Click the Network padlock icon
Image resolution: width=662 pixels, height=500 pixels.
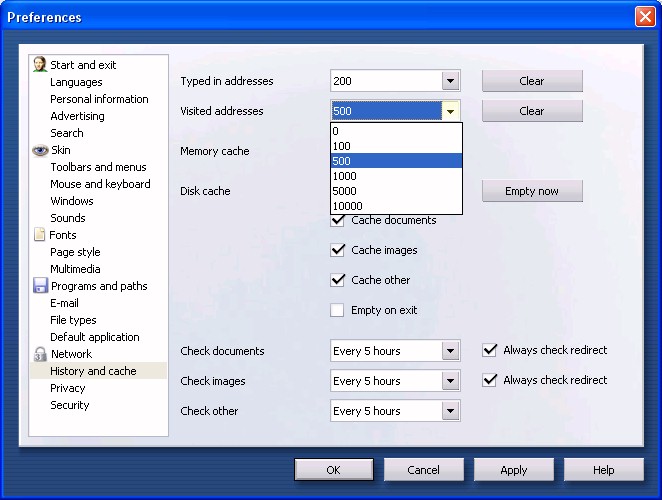point(40,354)
